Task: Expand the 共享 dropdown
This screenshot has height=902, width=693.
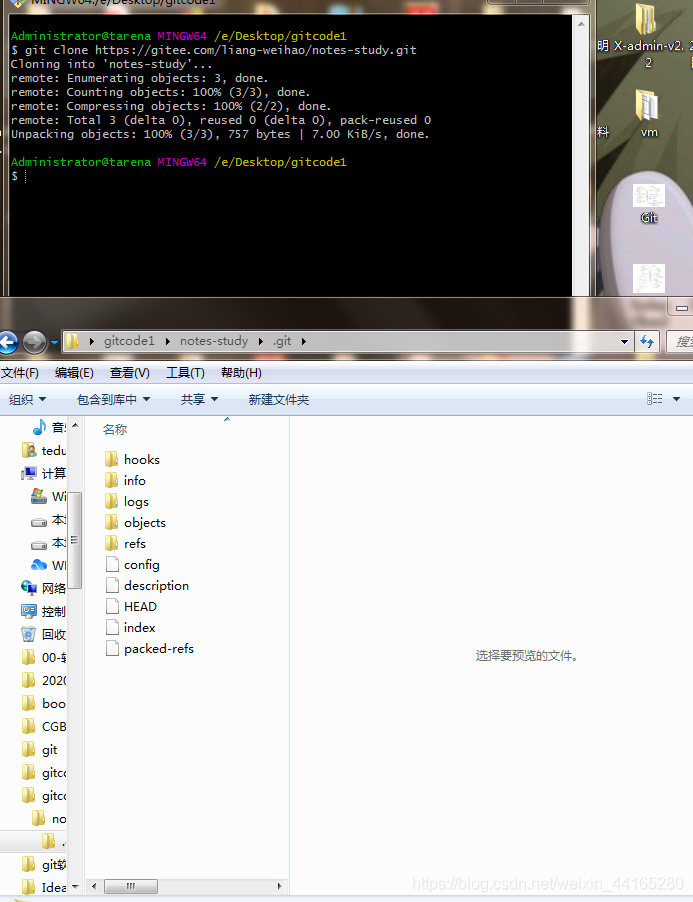Action: [x=199, y=399]
